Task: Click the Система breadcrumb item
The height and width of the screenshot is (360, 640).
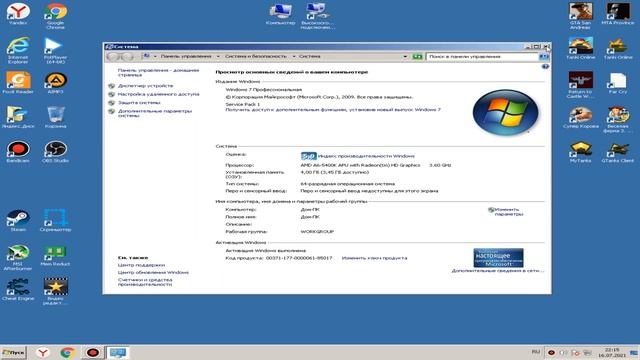Action: tap(309, 56)
